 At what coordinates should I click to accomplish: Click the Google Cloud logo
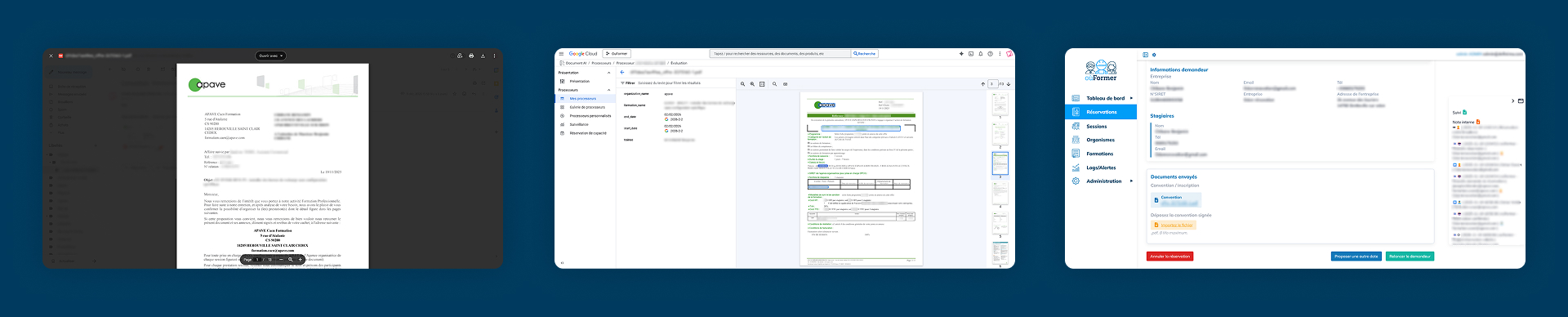tap(583, 54)
